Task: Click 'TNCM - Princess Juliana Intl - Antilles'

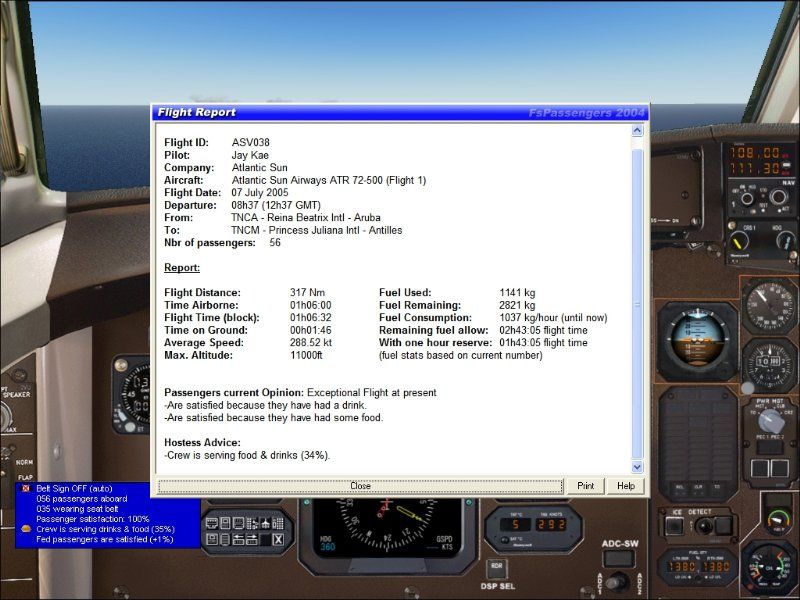Action: (316, 230)
